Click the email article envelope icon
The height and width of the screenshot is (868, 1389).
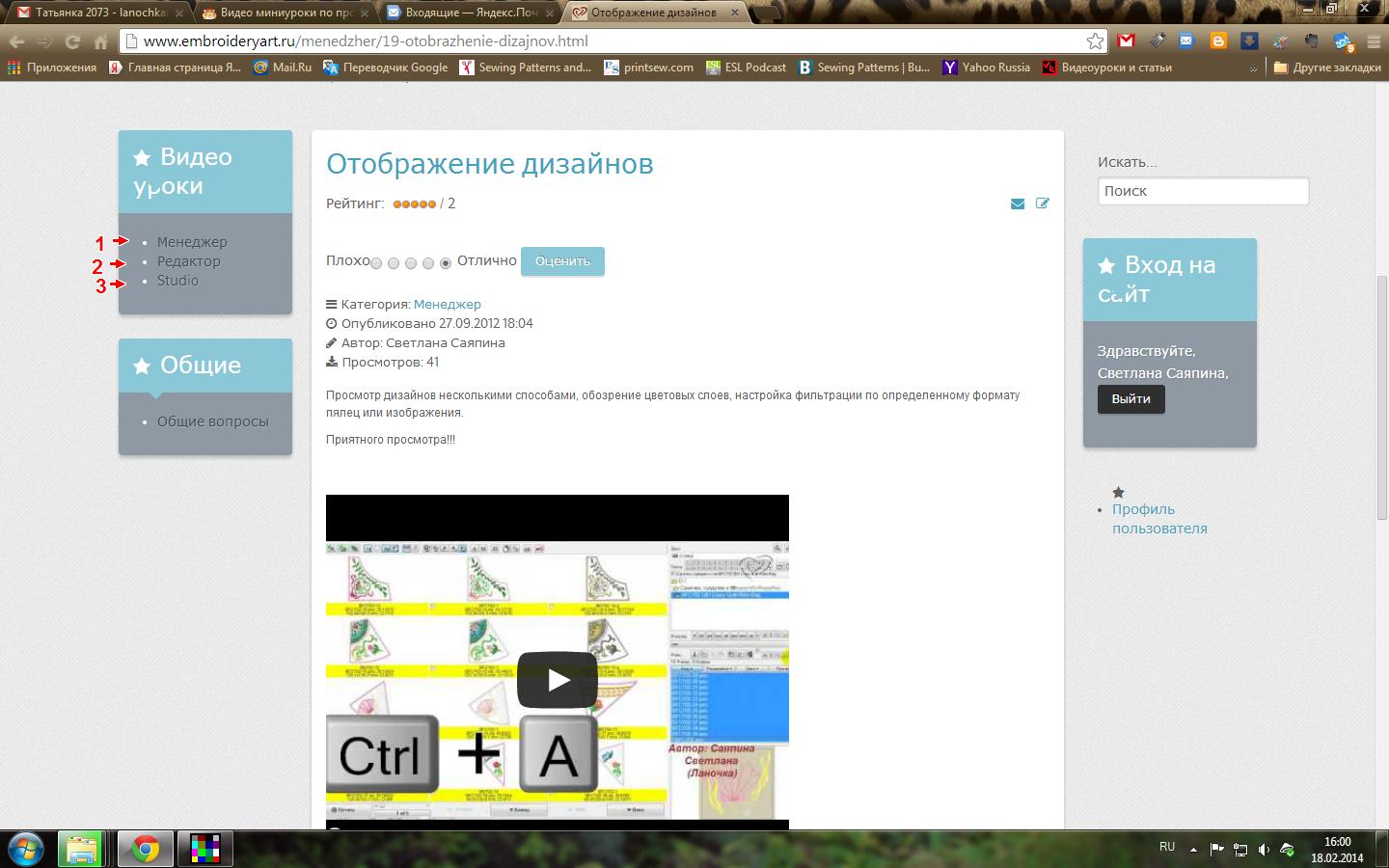[1017, 203]
